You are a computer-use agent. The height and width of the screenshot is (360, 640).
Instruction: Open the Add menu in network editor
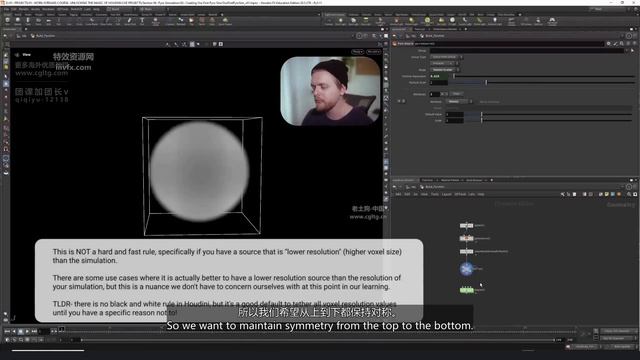[398, 194]
